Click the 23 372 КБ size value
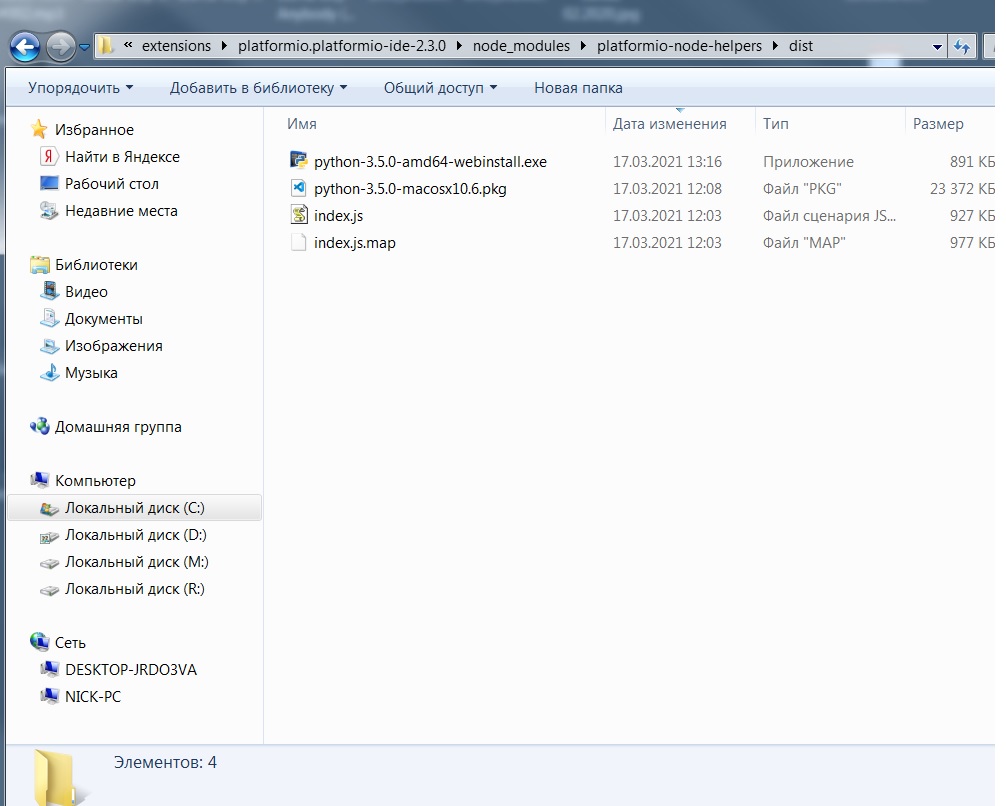This screenshot has width=1006, height=806. 962,189
